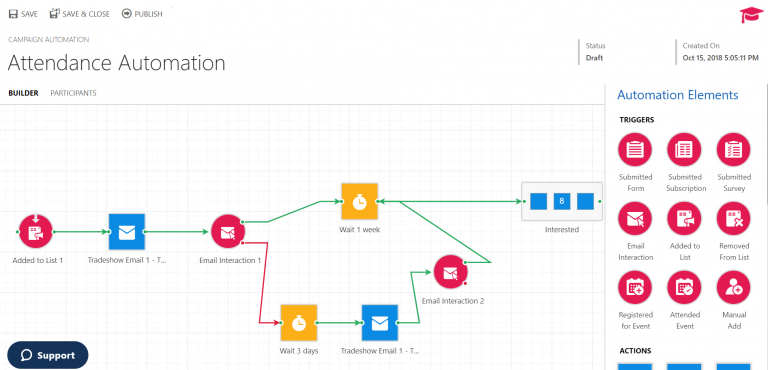Image resolution: width=768 pixels, height=370 pixels.
Task: Choose the Registered for Event trigger
Action: 635,288
